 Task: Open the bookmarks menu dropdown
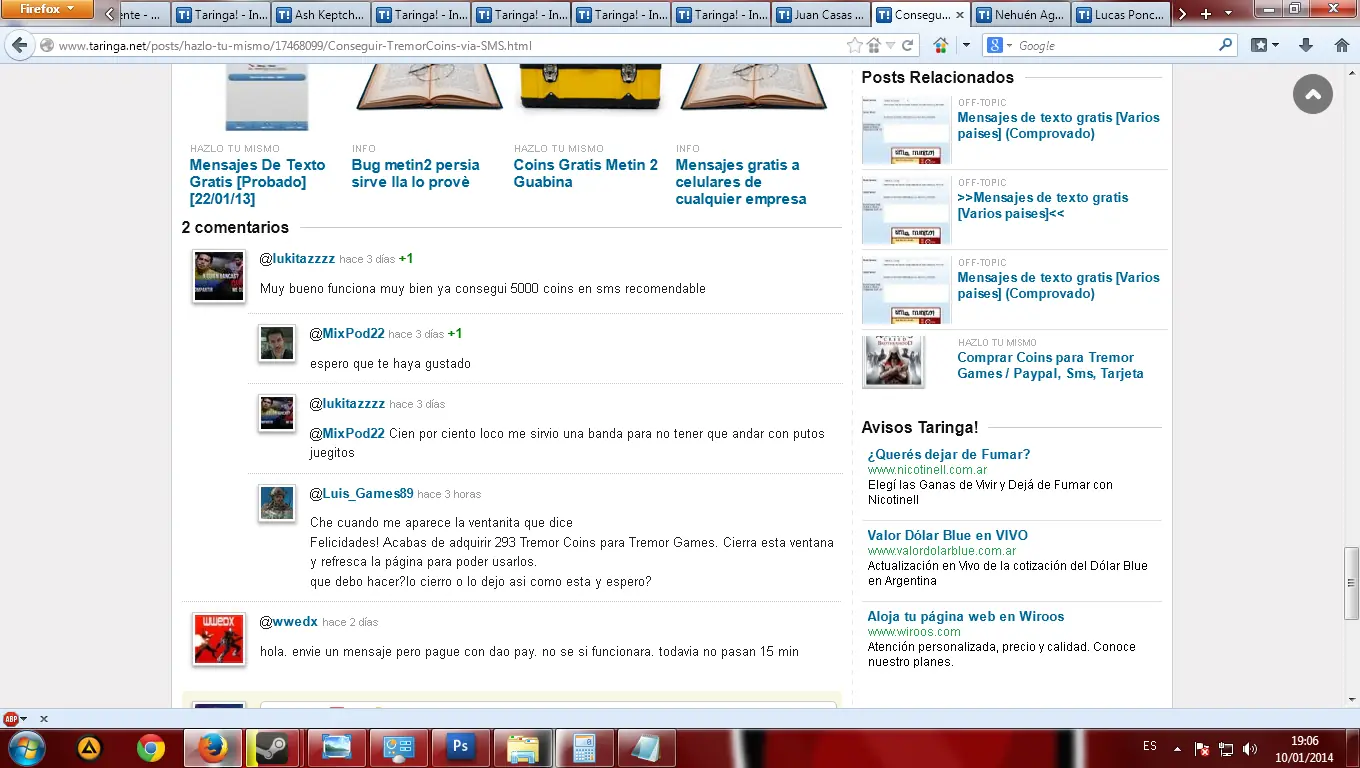pos(1266,45)
